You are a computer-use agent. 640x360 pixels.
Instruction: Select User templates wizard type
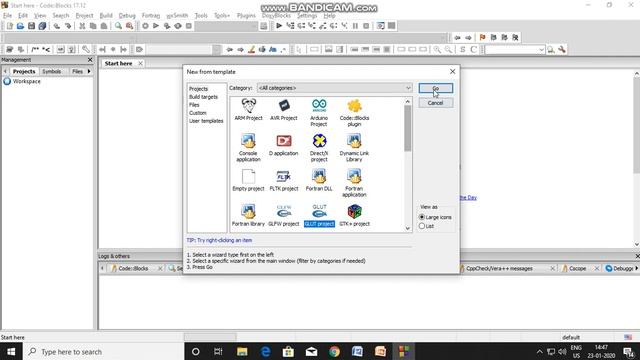click(206, 121)
